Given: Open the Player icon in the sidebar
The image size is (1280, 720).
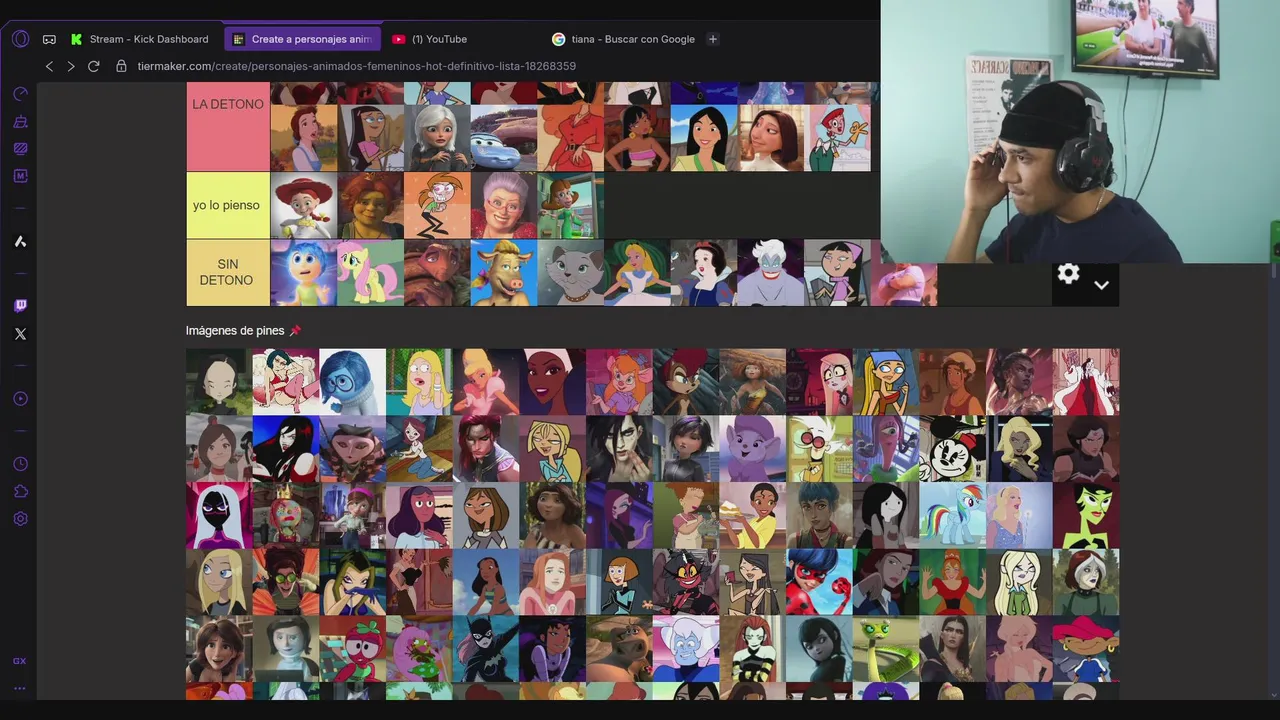Looking at the screenshot, I should coord(20,399).
